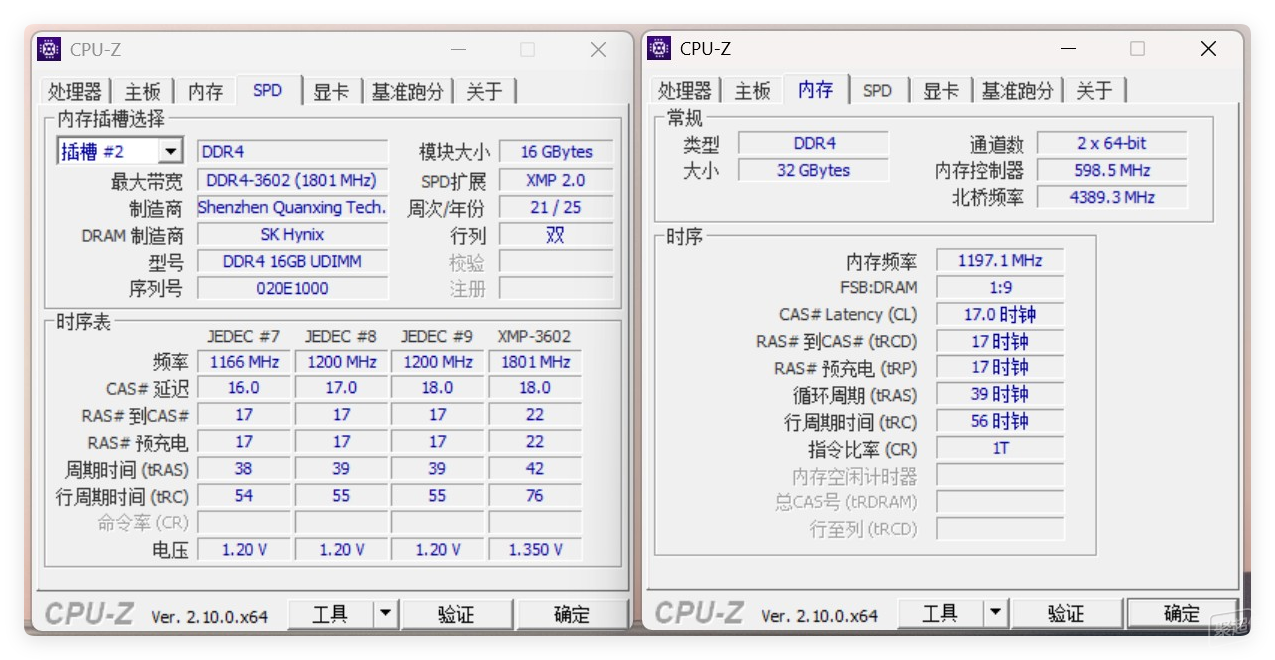This screenshot has width=1275, height=660.
Task: Show the 关于 tab in the memory-view window
Action: (x=1095, y=91)
